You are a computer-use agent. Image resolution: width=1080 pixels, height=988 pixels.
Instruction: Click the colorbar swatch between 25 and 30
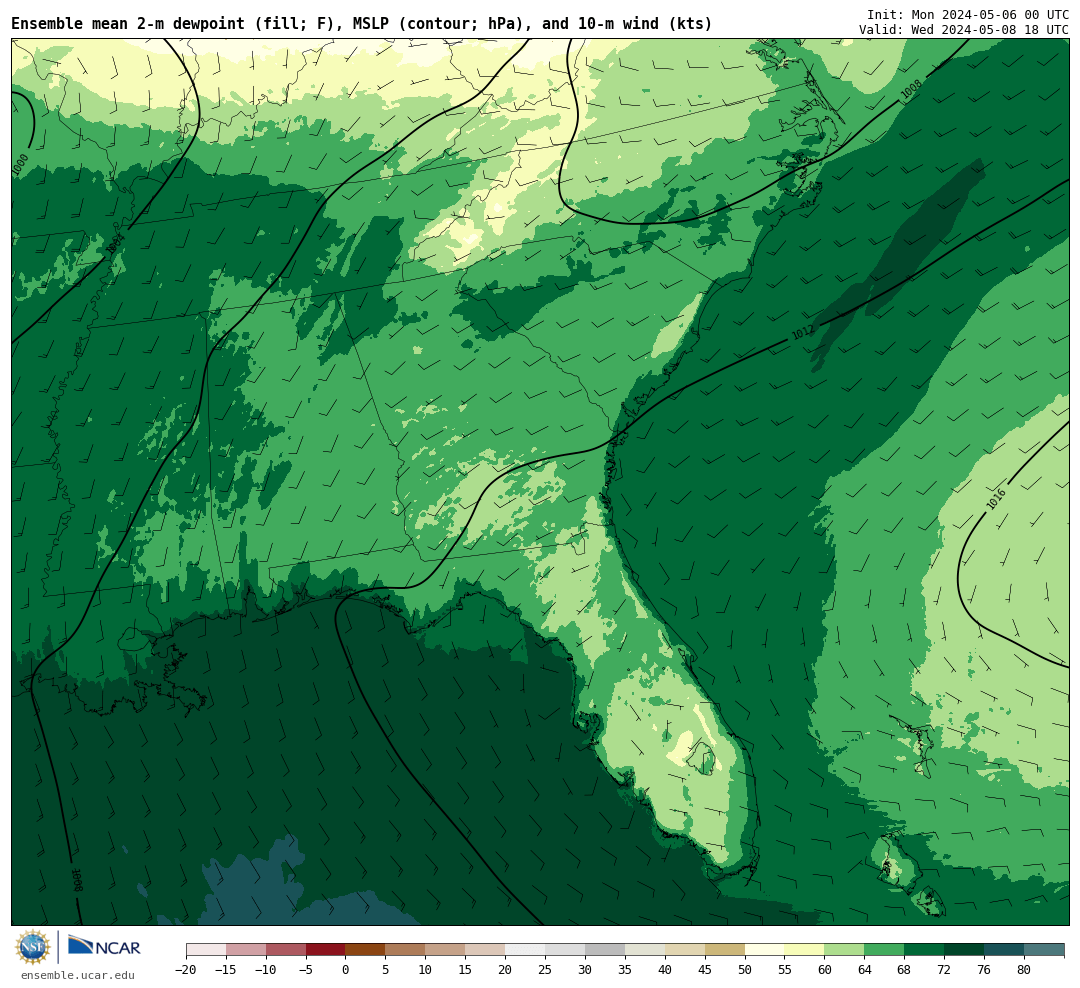click(x=565, y=950)
